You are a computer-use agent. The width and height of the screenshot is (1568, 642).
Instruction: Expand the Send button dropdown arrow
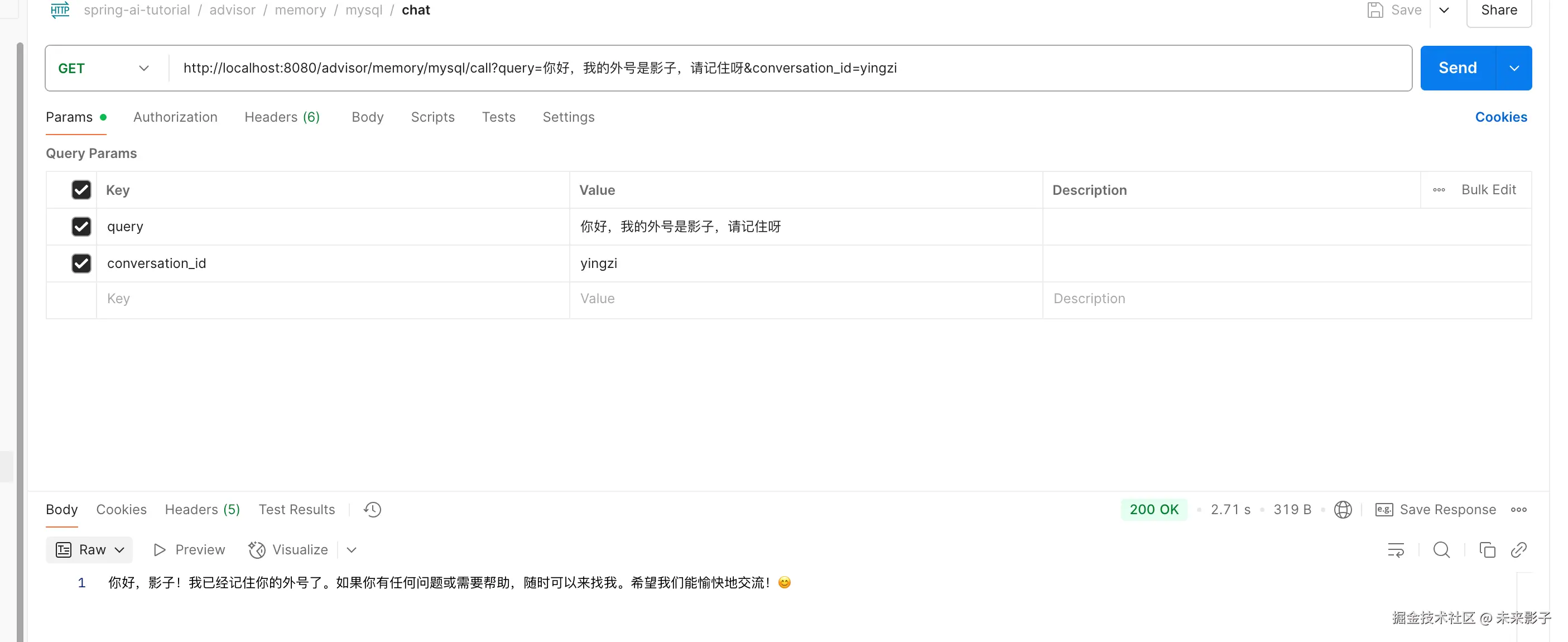1513,68
